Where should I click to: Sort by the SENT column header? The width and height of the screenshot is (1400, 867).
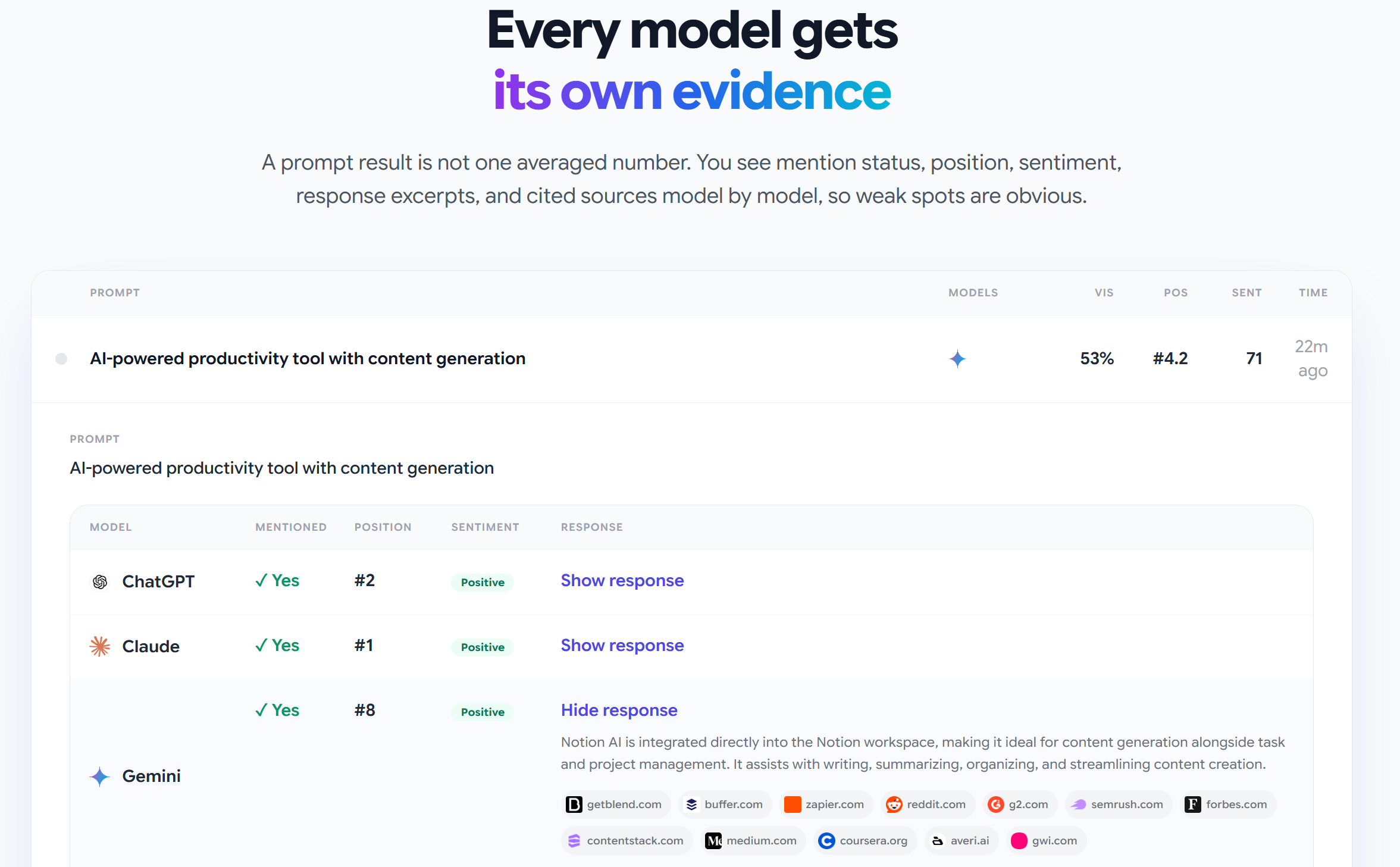(x=1246, y=292)
